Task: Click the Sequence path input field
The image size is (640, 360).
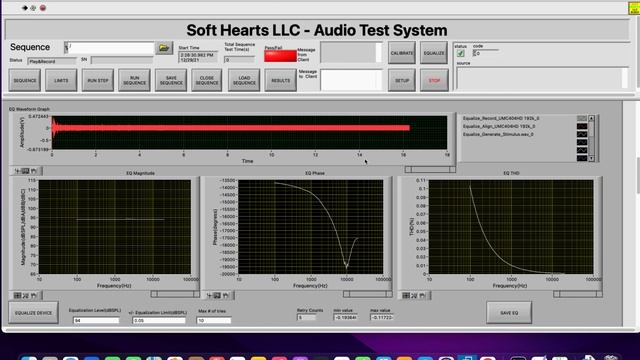Action: [111, 48]
